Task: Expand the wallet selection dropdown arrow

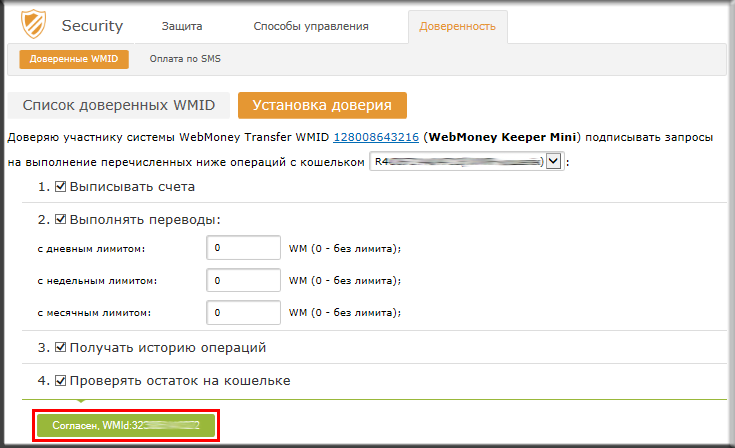Action: tap(554, 161)
